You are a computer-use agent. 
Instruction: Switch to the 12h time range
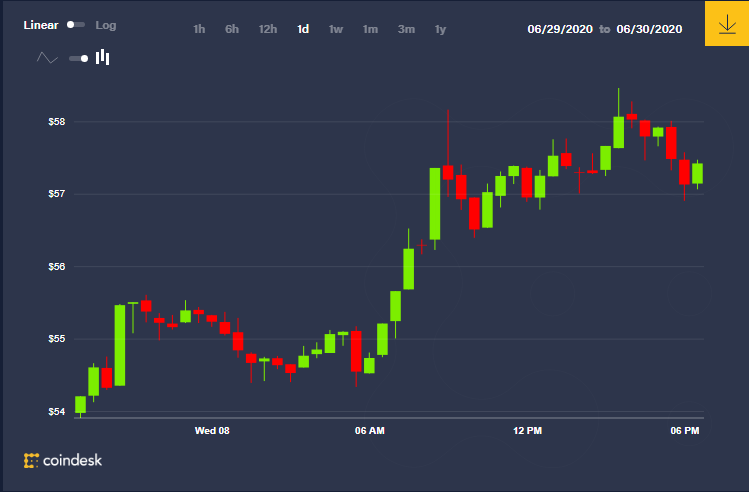pyautogui.click(x=268, y=29)
